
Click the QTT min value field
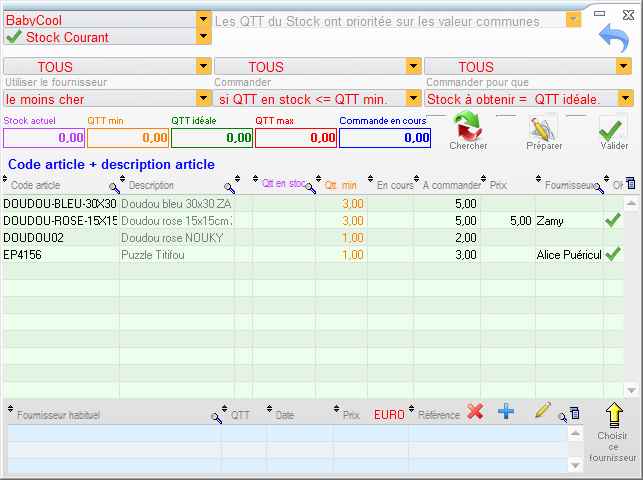128,138
